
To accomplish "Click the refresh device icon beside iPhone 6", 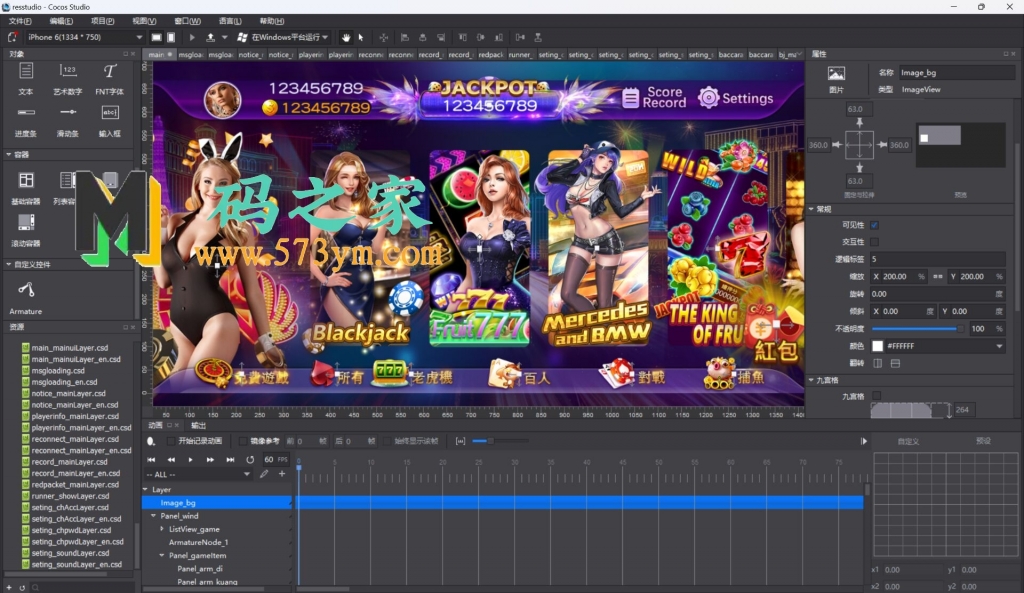I will pyautogui.click(x=12, y=37).
